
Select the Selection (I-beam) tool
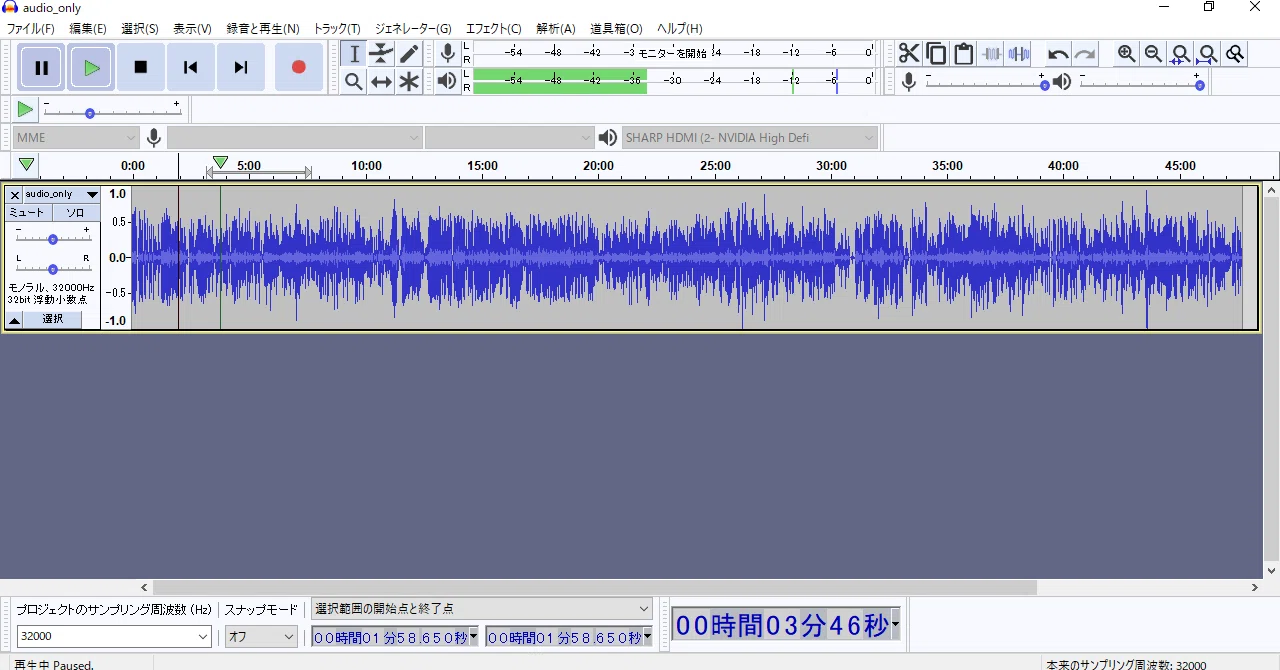[354, 54]
